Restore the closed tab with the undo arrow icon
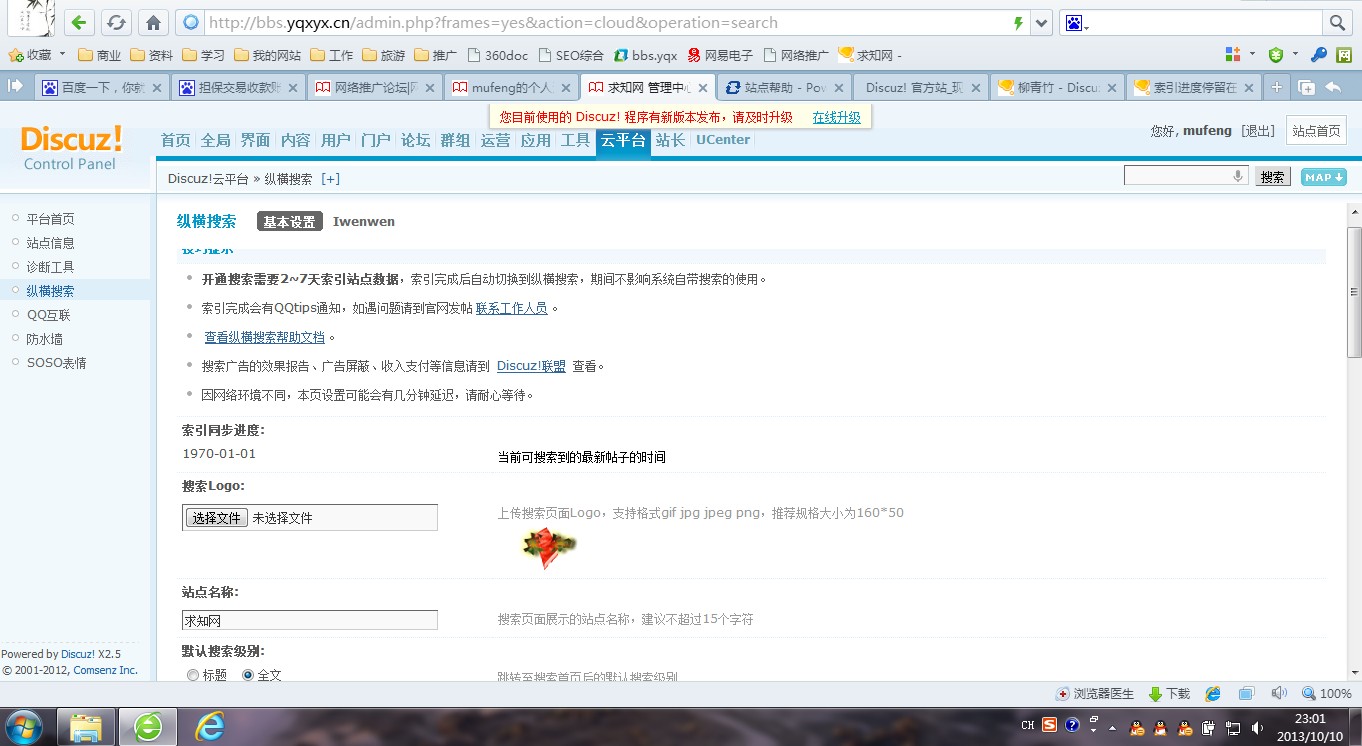This screenshot has width=1362, height=746. [1333, 88]
